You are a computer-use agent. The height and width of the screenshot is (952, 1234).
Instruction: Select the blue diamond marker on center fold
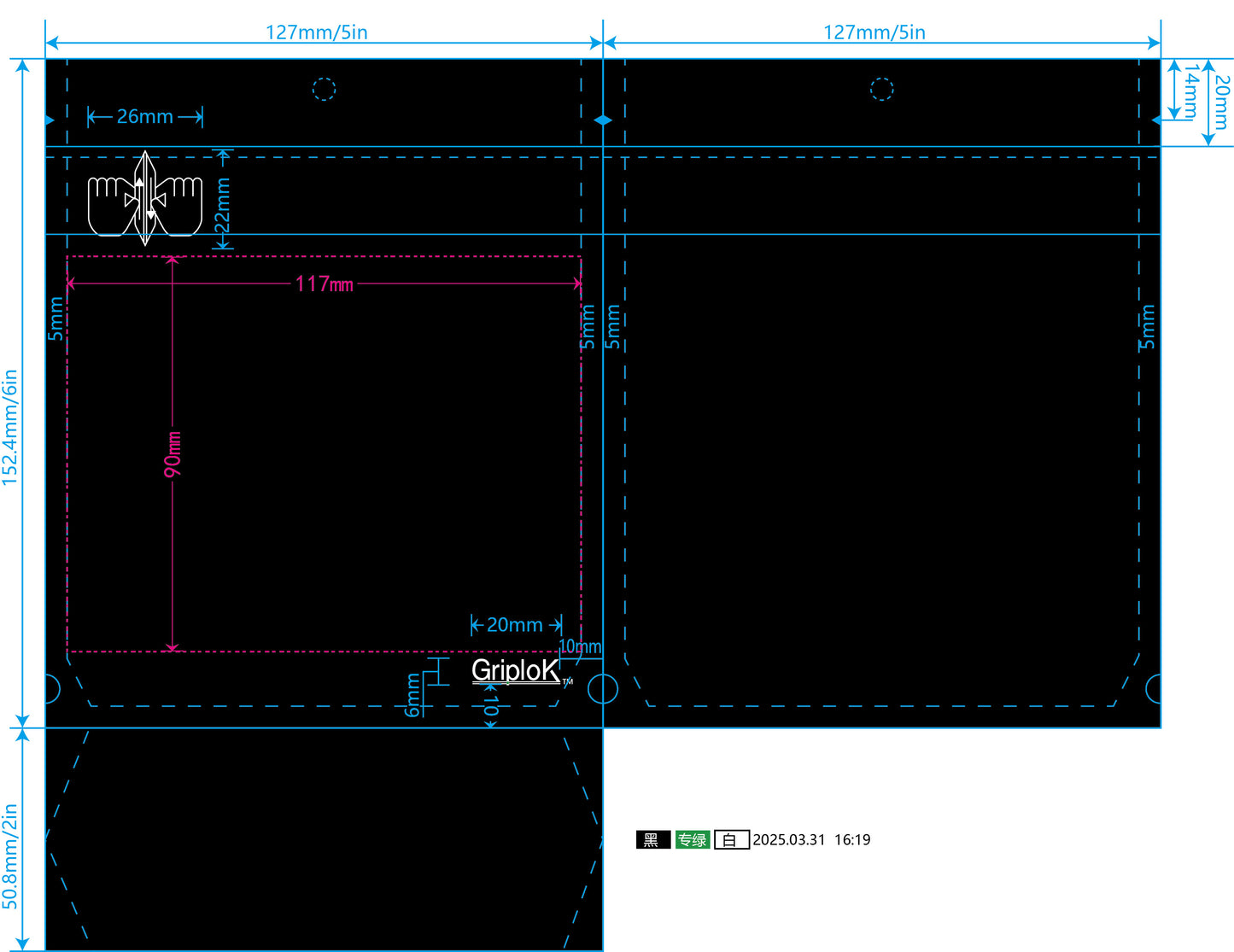coord(603,120)
